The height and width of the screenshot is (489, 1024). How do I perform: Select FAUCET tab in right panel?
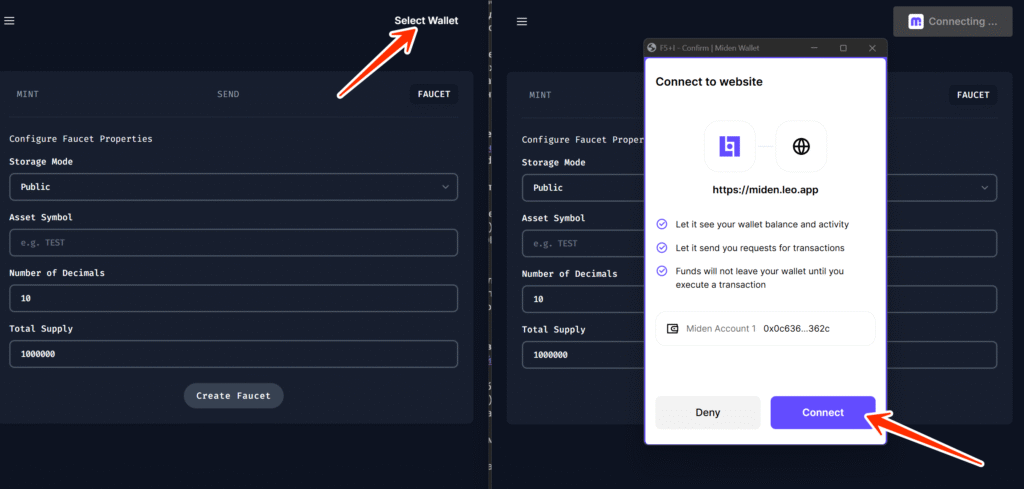(x=973, y=95)
